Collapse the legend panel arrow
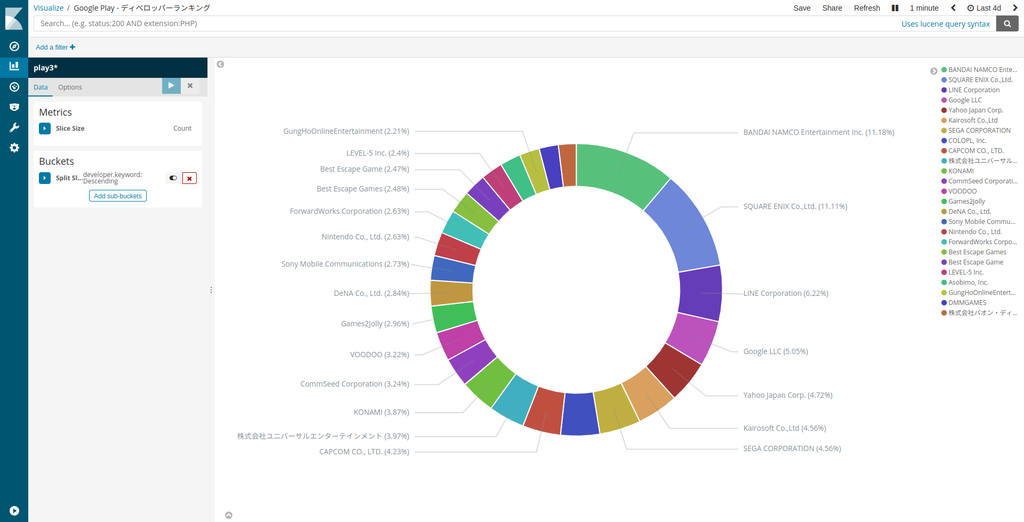The image size is (1024, 522). [934, 71]
